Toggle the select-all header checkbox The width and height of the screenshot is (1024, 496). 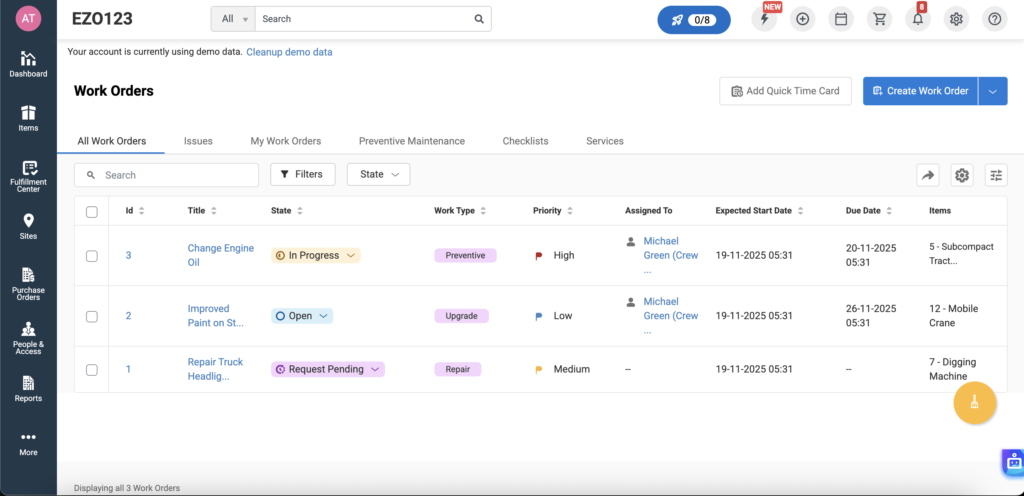(92, 211)
